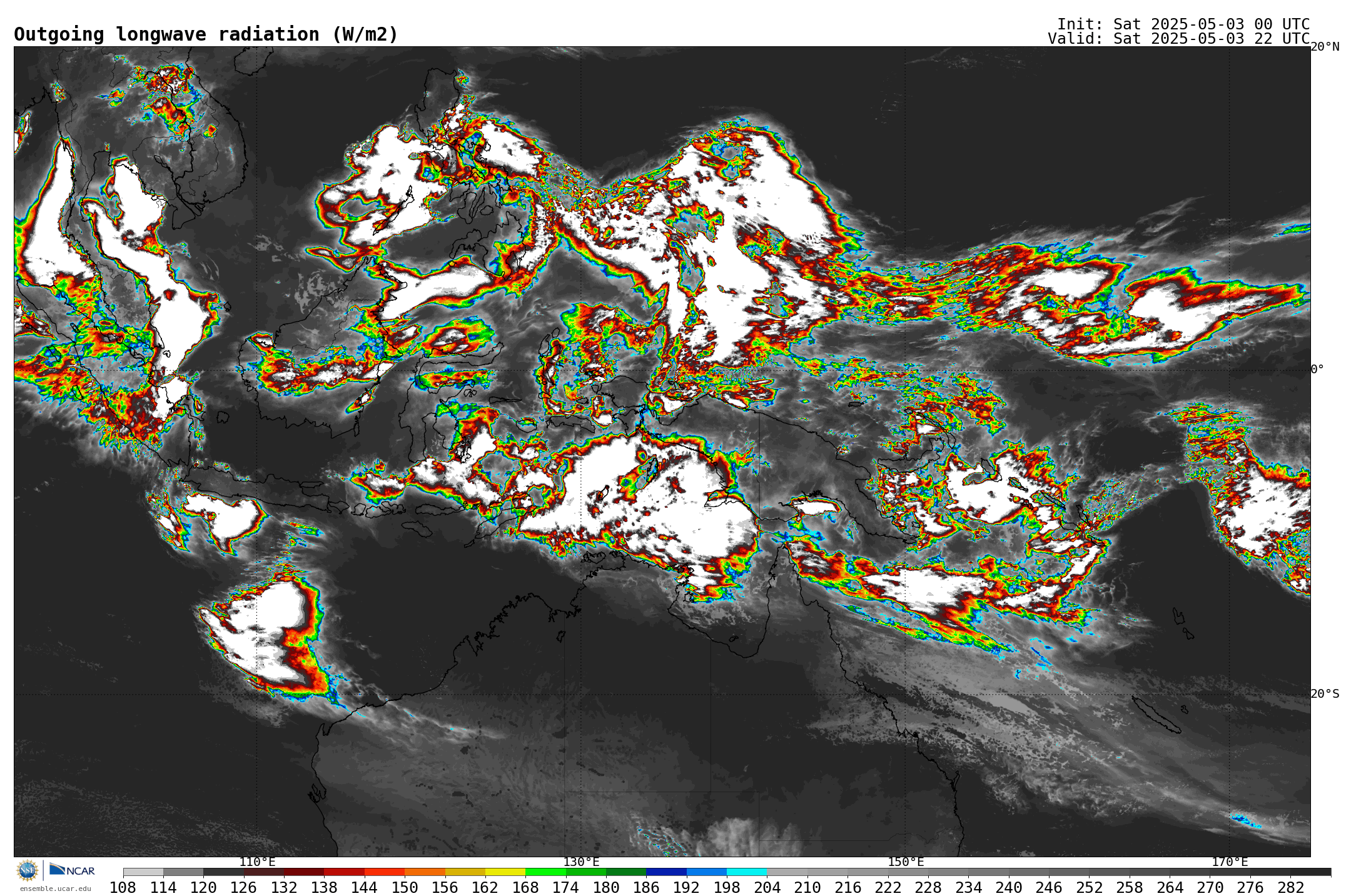Pick the dark green swatch between 180 and 186
The height and width of the screenshot is (896, 1351).
pos(626,872)
